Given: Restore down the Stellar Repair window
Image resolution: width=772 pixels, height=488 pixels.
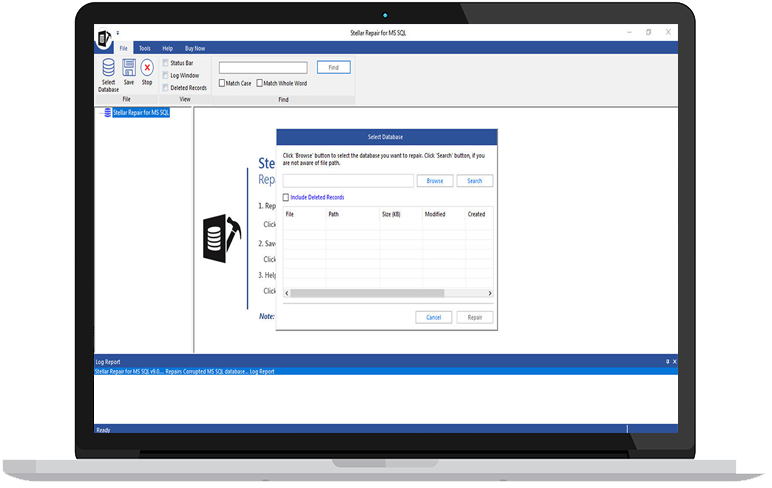Looking at the screenshot, I should pos(648,32).
